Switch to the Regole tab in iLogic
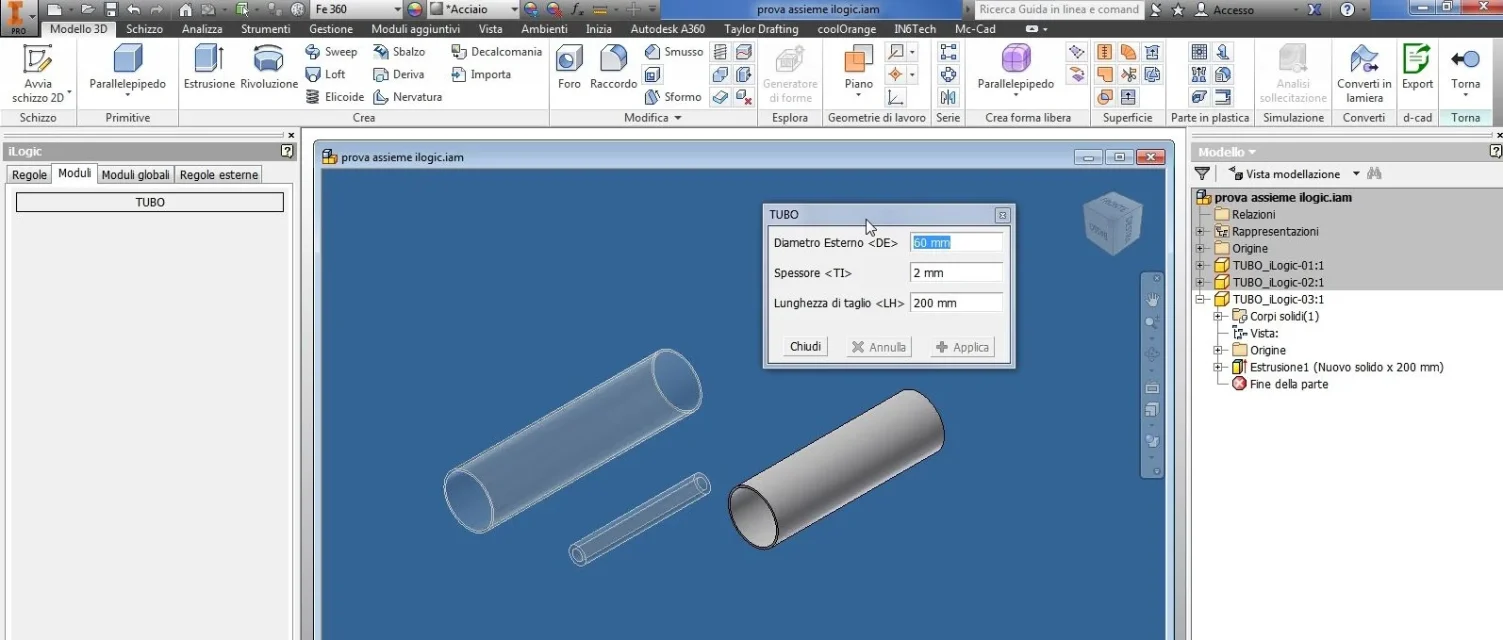Screen dimensions: 1503x640 [x=29, y=174]
